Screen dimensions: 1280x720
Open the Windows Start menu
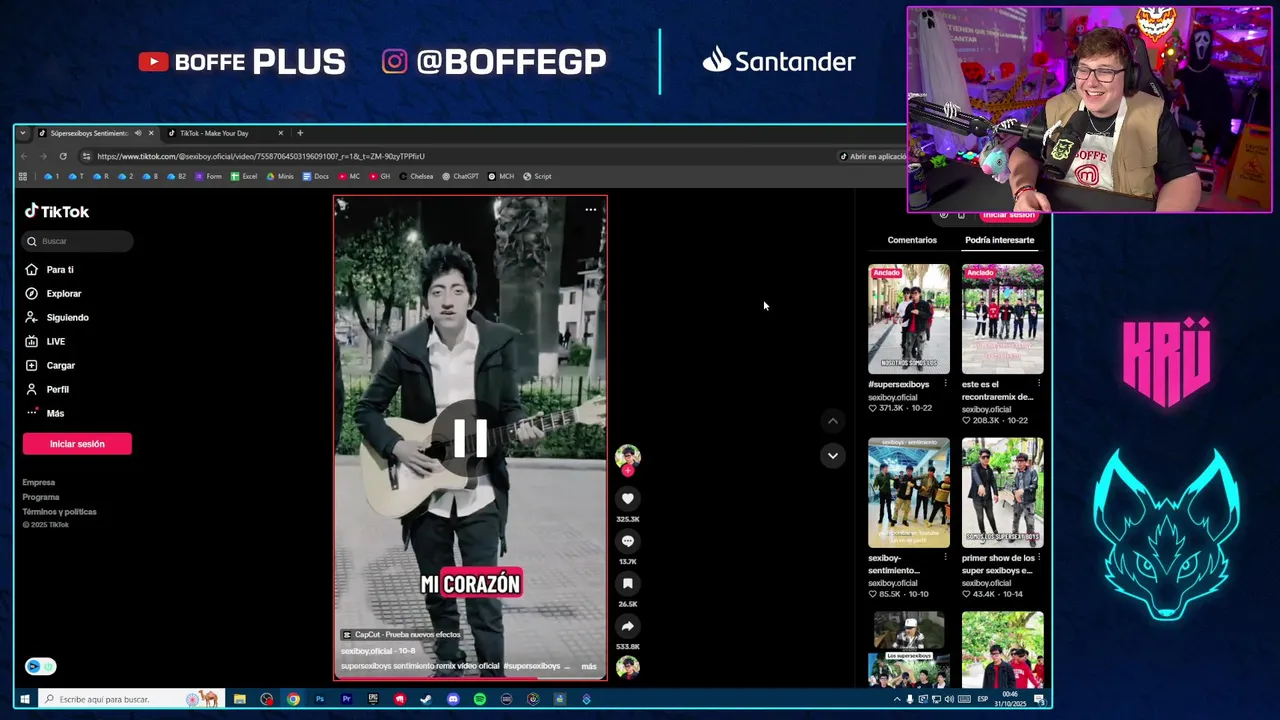point(24,699)
